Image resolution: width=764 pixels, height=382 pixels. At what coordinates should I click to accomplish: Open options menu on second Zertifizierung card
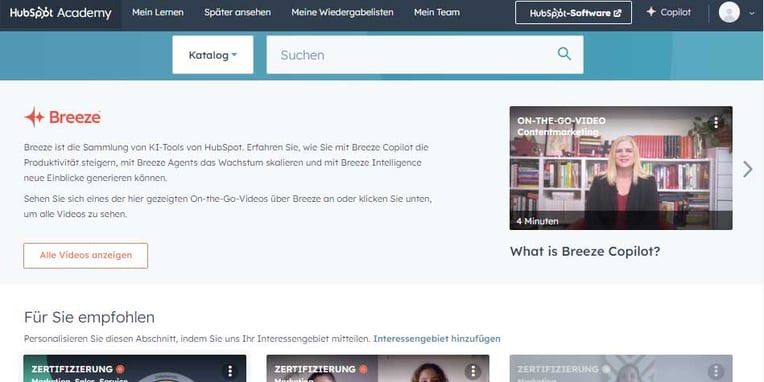[x=473, y=372]
